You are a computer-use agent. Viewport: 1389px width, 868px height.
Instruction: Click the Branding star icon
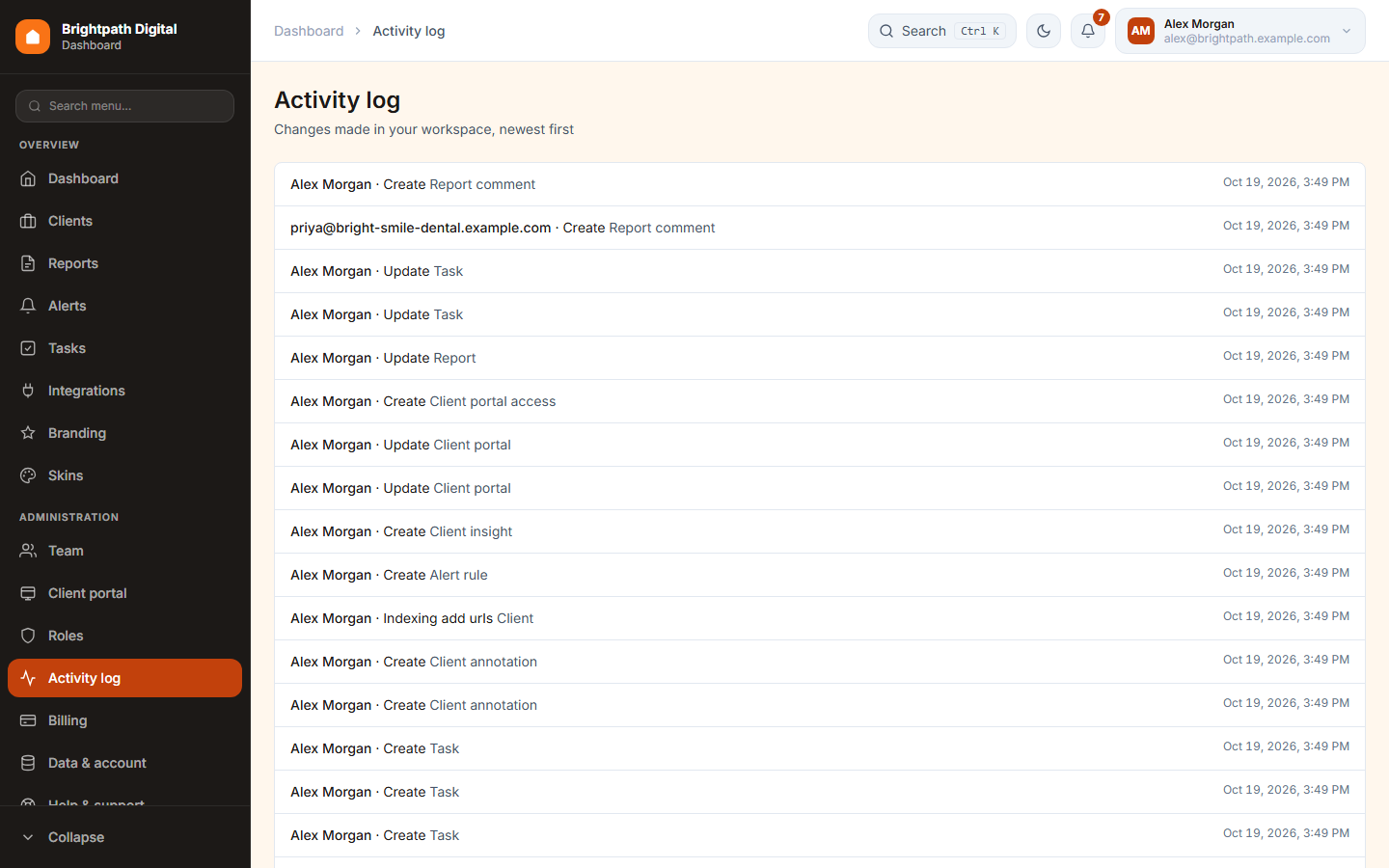28,433
